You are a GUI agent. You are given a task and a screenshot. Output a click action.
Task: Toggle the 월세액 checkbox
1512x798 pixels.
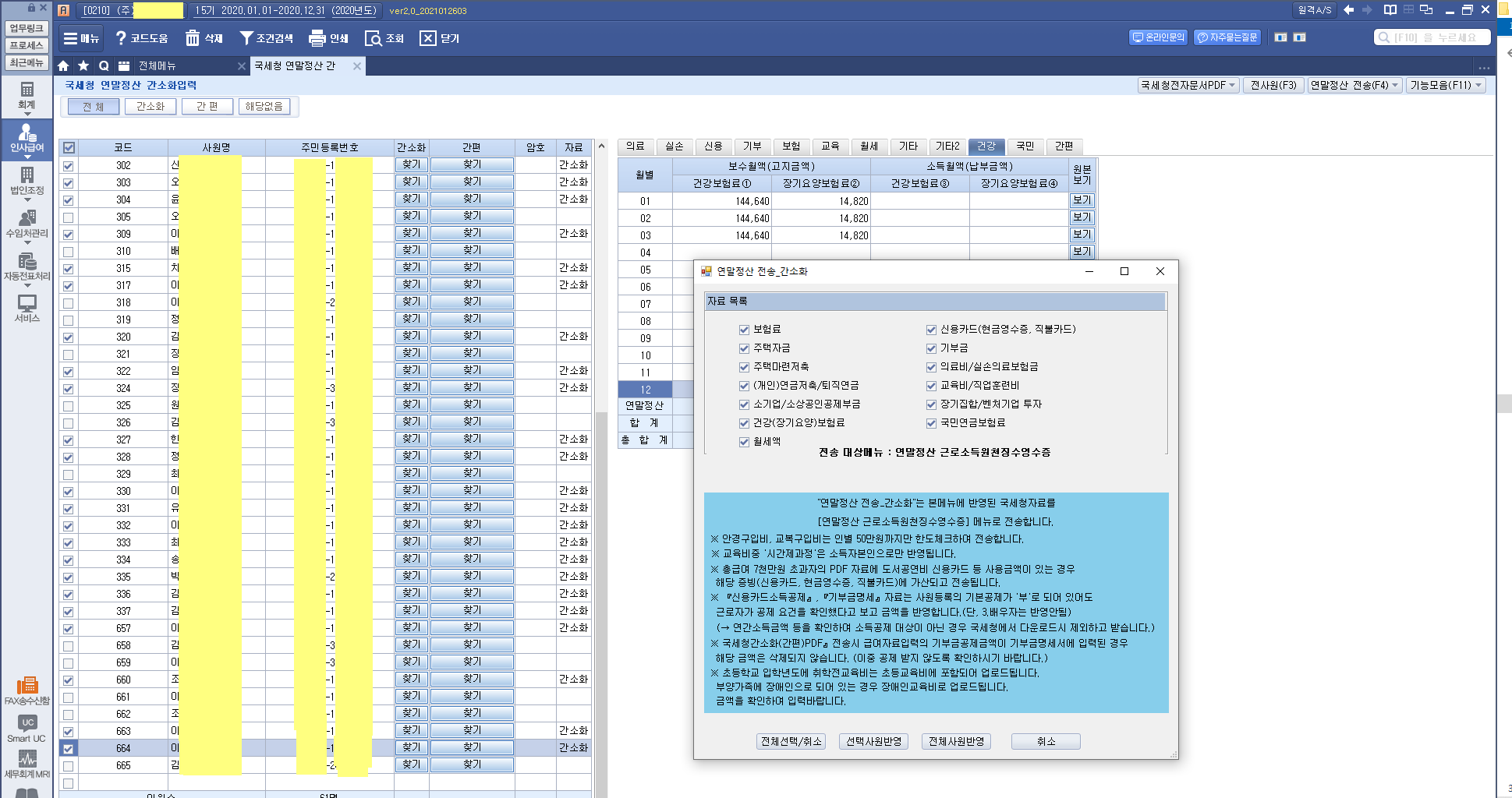click(744, 442)
